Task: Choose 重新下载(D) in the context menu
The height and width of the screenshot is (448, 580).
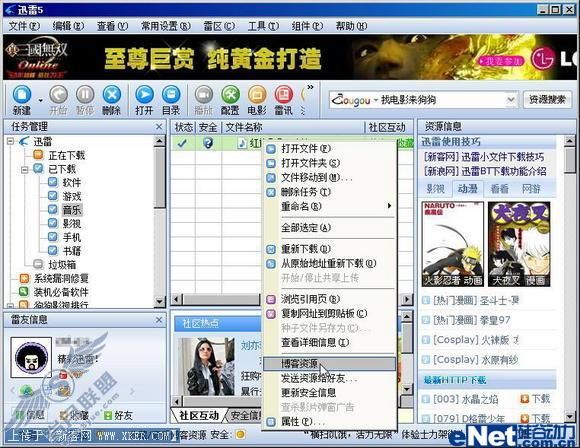Action: (329, 249)
